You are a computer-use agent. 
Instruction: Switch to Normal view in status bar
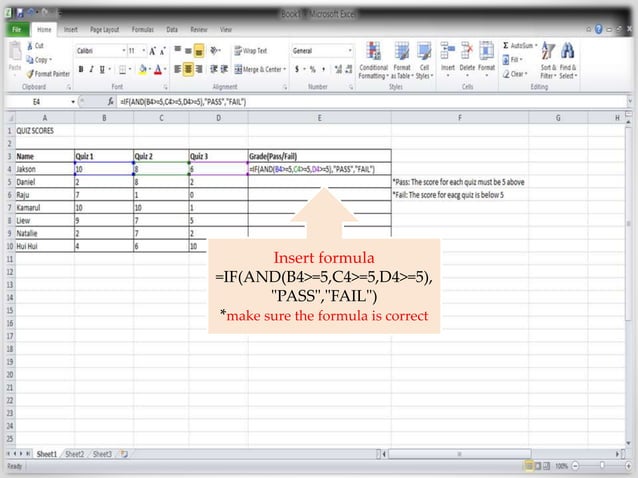tap(529, 466)
